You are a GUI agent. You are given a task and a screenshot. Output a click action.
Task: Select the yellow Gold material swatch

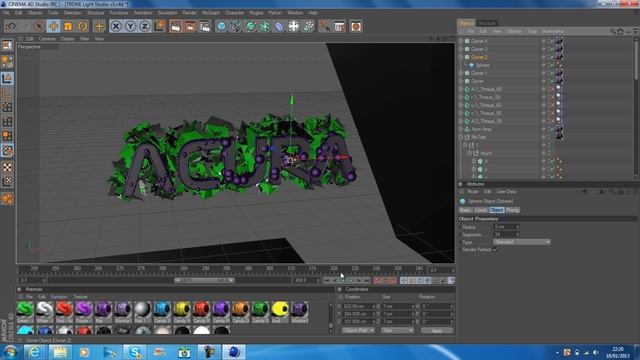pos(280,309)
